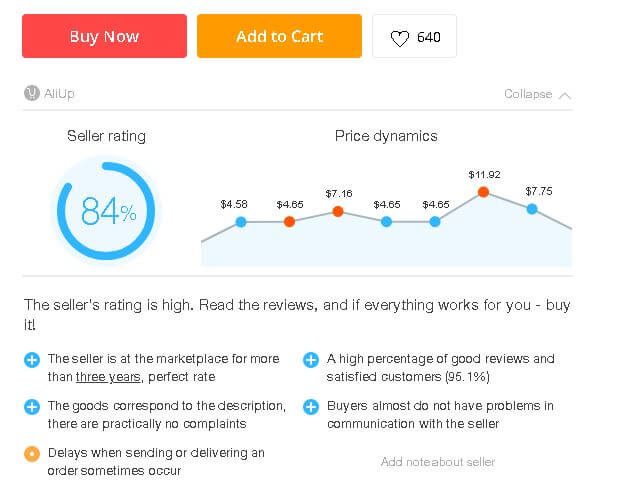Add a note about the seller
The height and width of the screenshot is (490, 633).
[437, 462]
